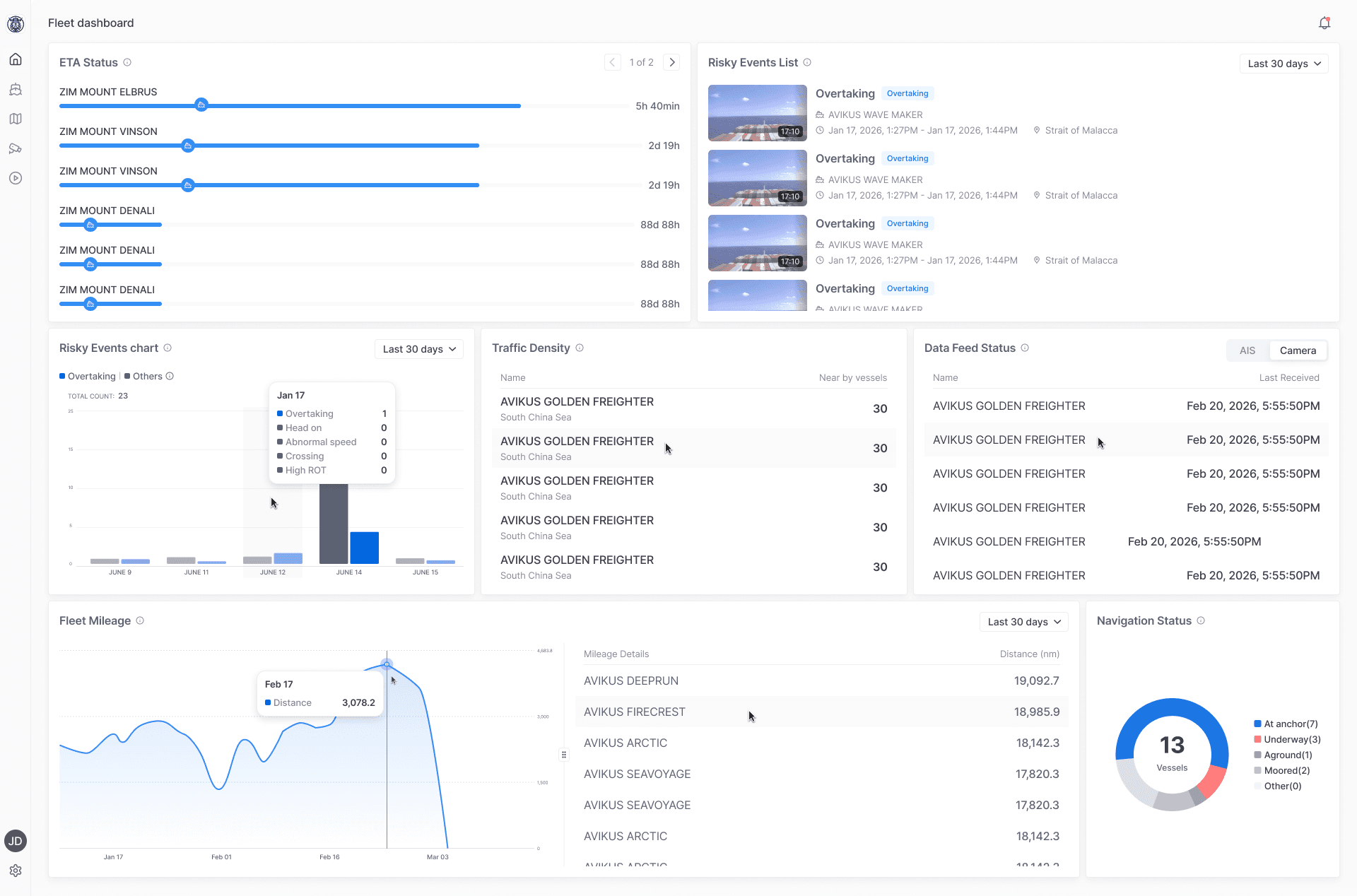The height and width of the screenshot is (896, 1357).
Task: Select Camera tab in Data Feed Status
Action: (x=1298, y=350)
